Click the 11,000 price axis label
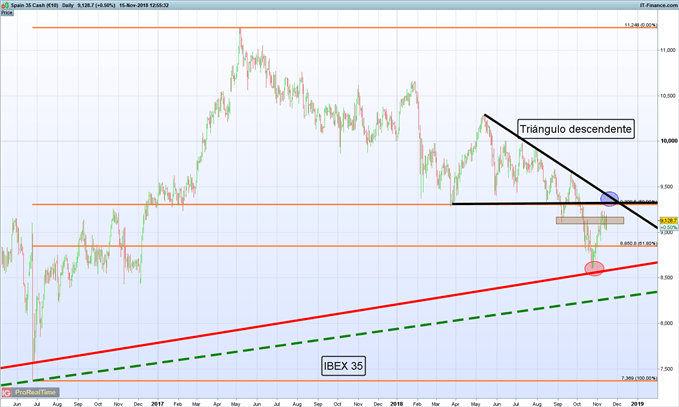This screenshot has height=407, width=679. tap(668, 50)
